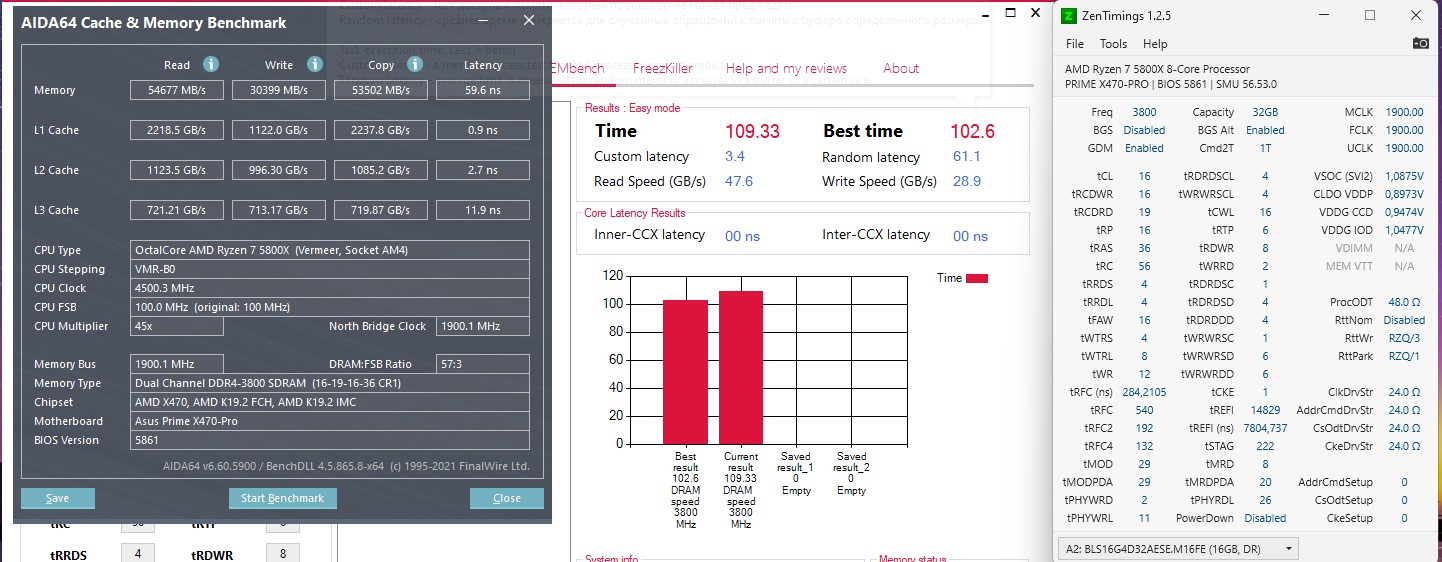Click the BIOS Version 5861 field
The image size is (1442, 562).
pyautogui.click(x=330, y=440)
